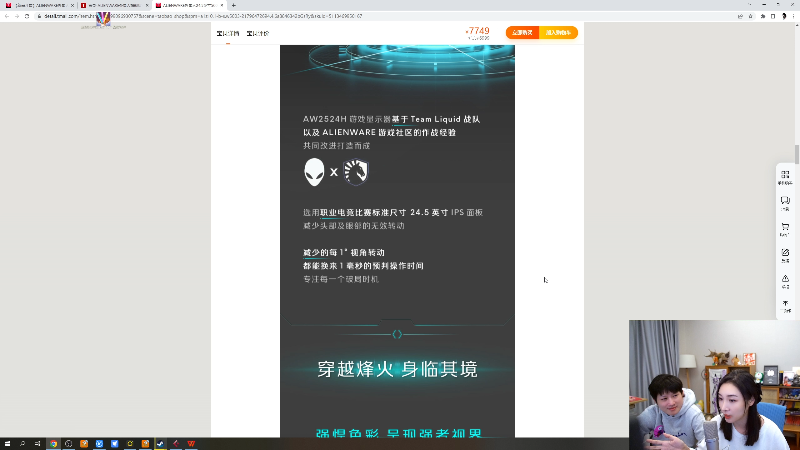Close the first browser tab
Screen dimensions: 800x450
coord(72,5)
